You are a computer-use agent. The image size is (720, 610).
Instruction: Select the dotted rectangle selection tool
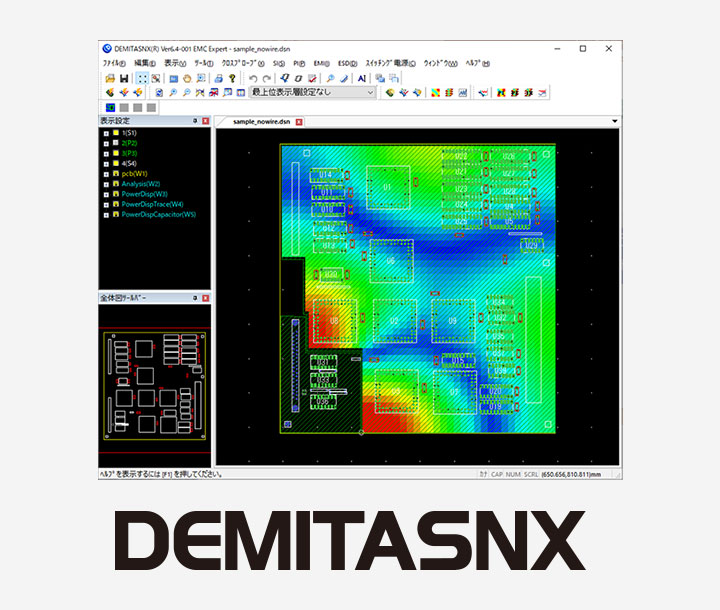(143, 79)
